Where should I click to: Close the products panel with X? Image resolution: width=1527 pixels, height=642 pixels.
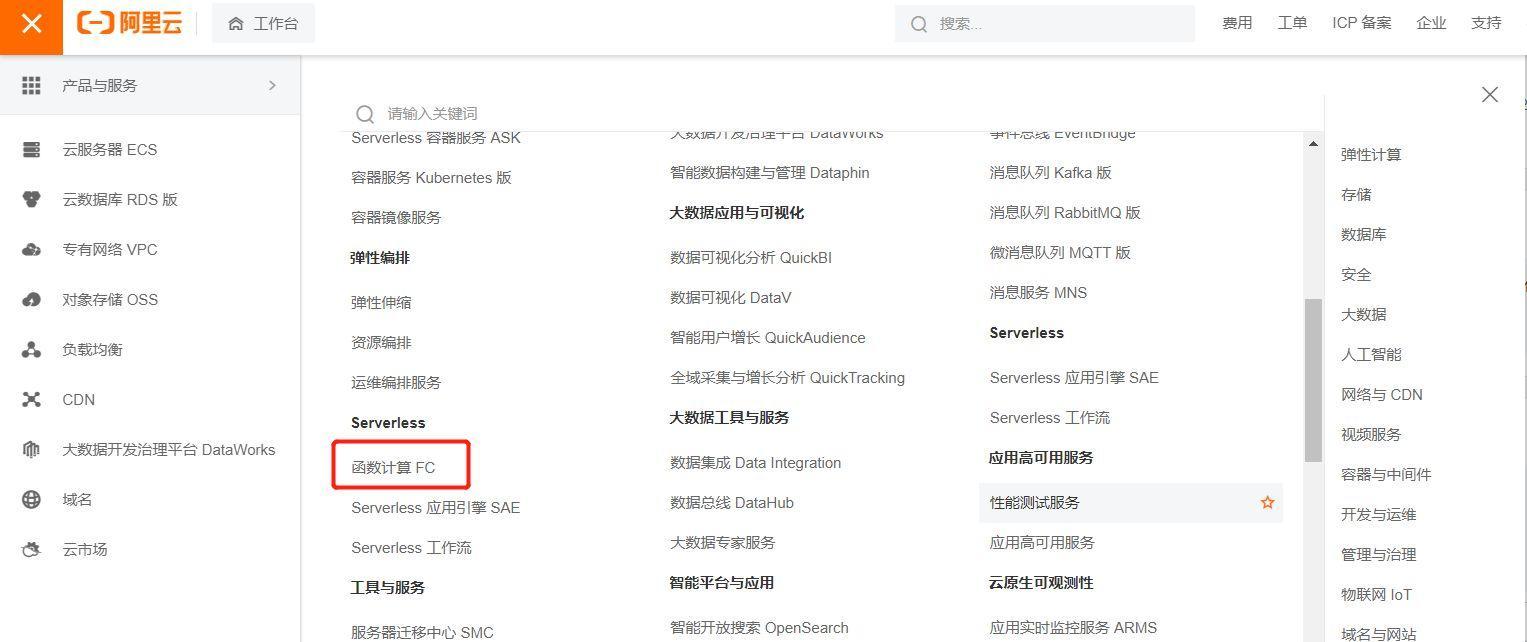[1490, 94]
